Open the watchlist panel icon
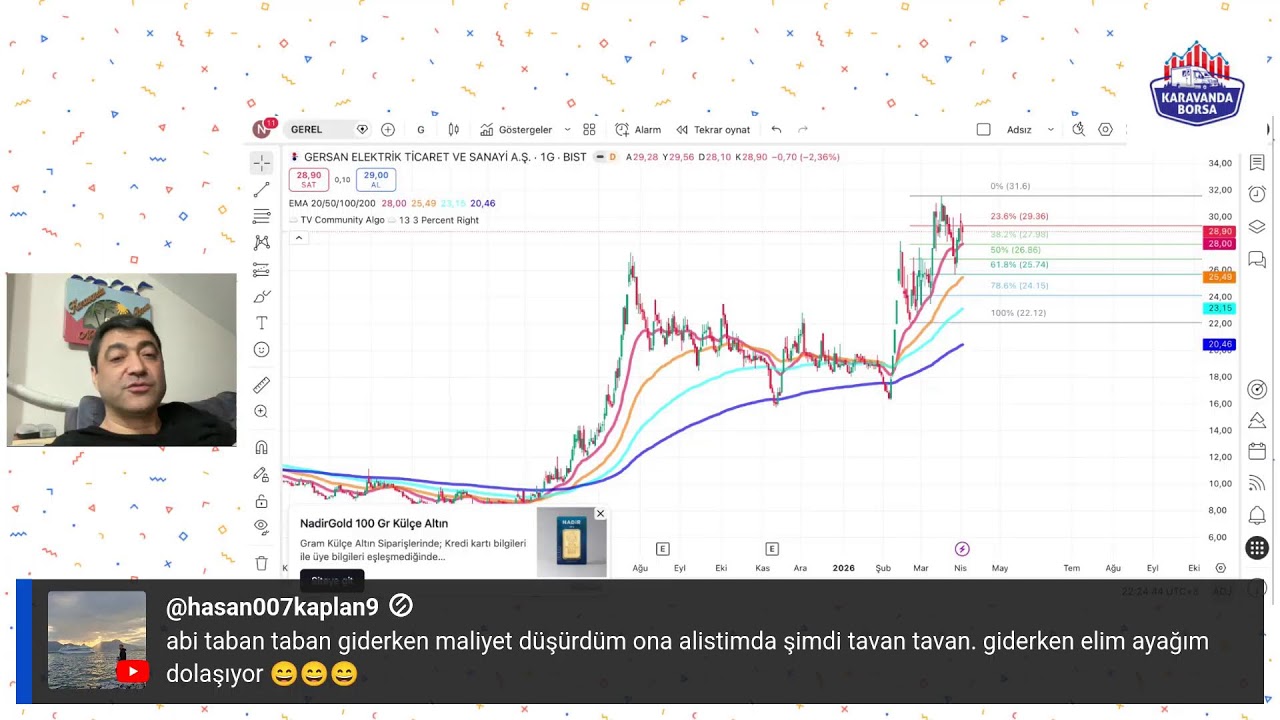Screen dimensions: 1280x720 pyautogui.click(x=1257, y=163)
